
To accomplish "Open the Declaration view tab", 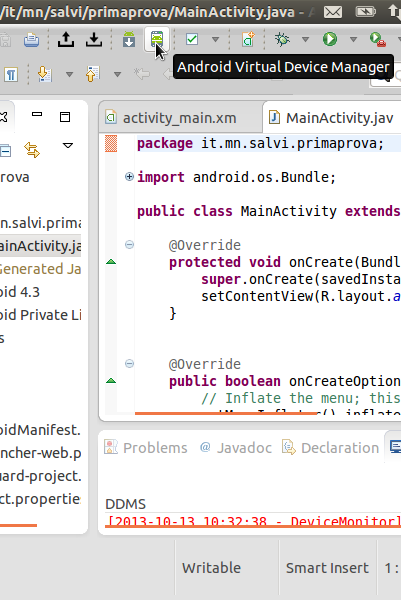I will coord(331,448).
